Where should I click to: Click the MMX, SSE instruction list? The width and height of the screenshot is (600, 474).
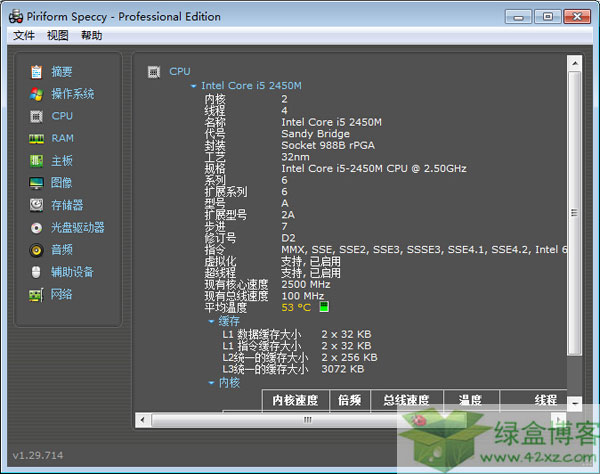click(x=424, y=249)
